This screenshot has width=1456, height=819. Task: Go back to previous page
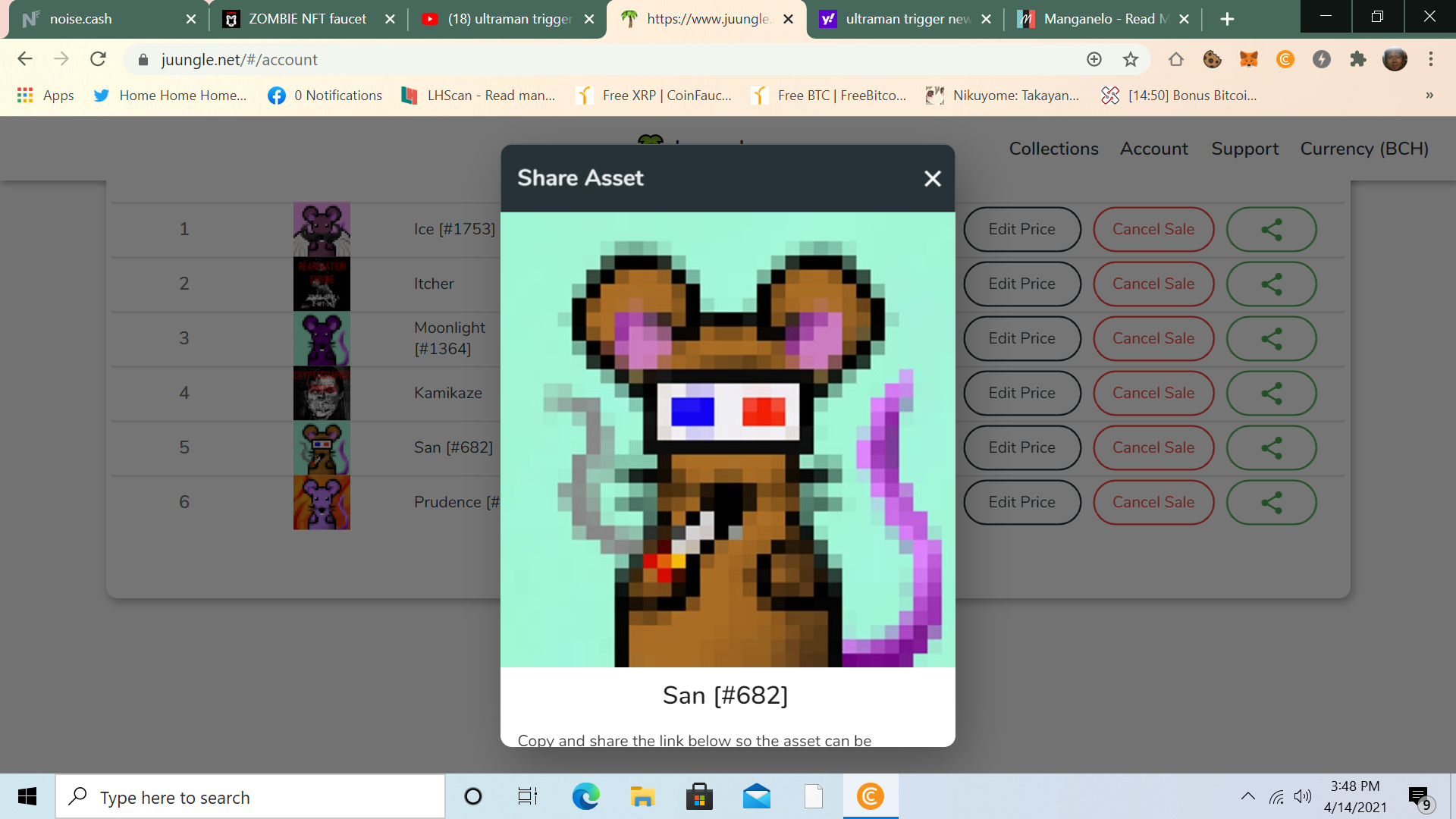(x=25, y=59)
